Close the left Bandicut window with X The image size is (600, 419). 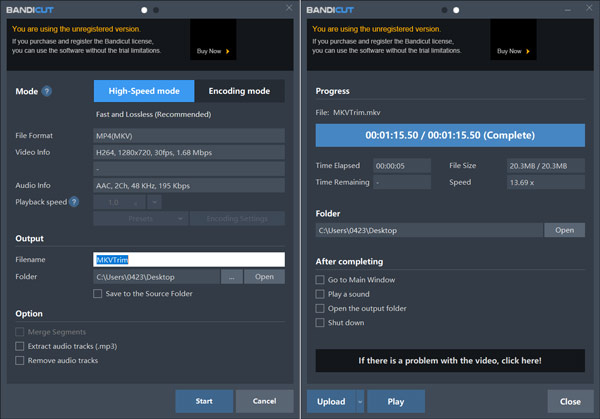tap(289, 8)
